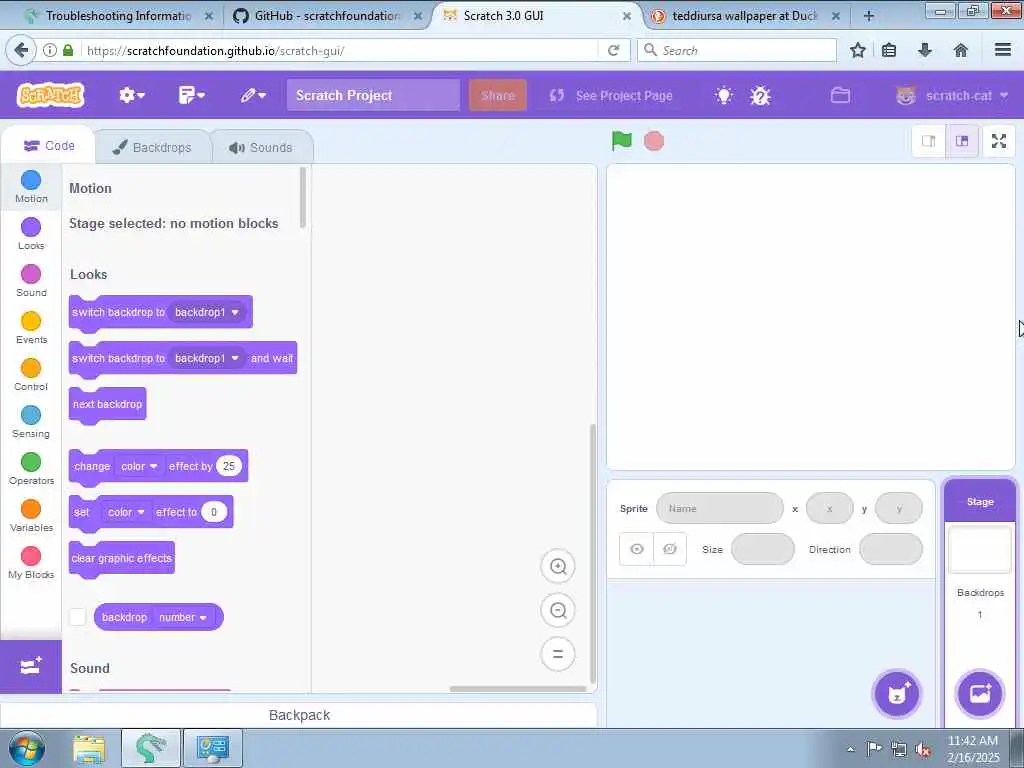1024x768 pixels.
Task: Click the Choose a Sprite cat button
Action: point(897,694)
